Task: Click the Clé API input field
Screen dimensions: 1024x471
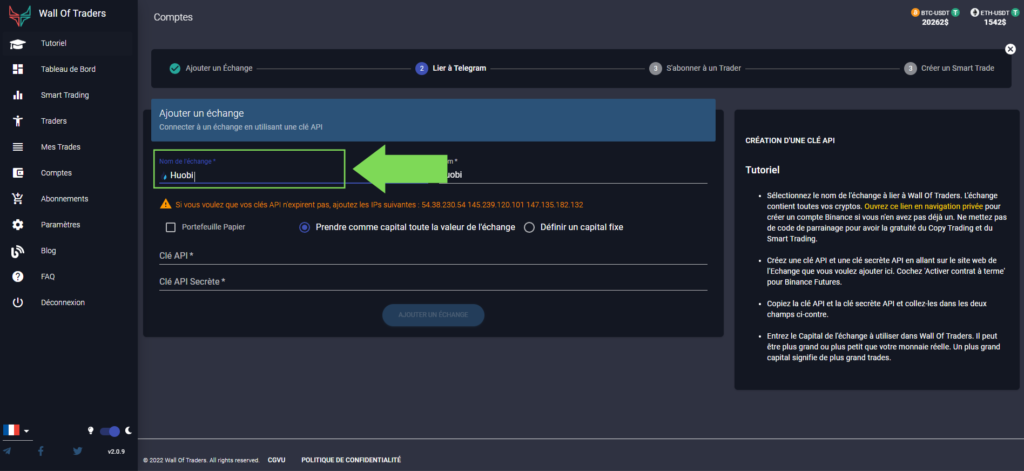Action: 433,255
